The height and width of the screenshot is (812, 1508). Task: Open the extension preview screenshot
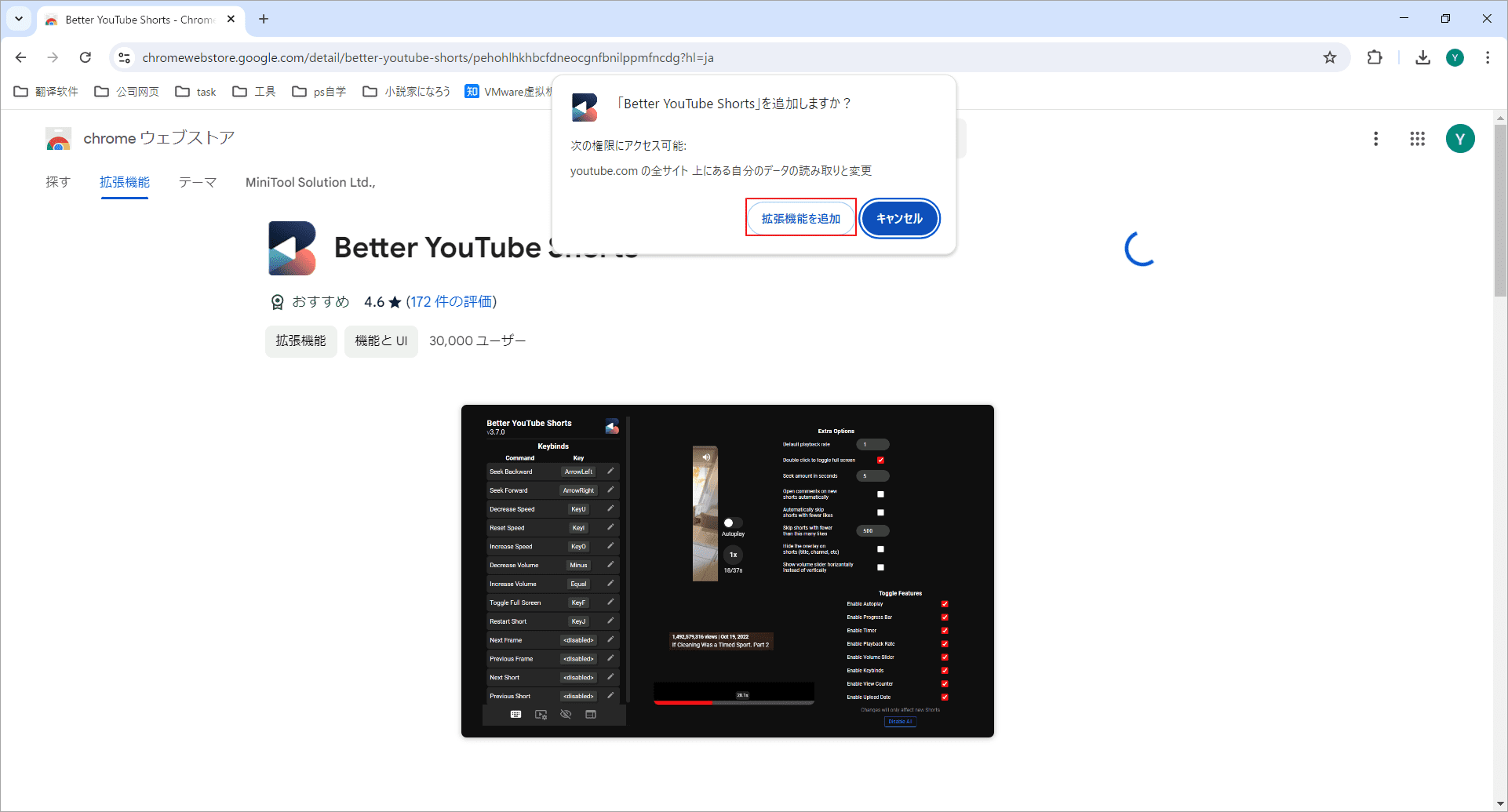pyautogui.click(x=727, y=571)
